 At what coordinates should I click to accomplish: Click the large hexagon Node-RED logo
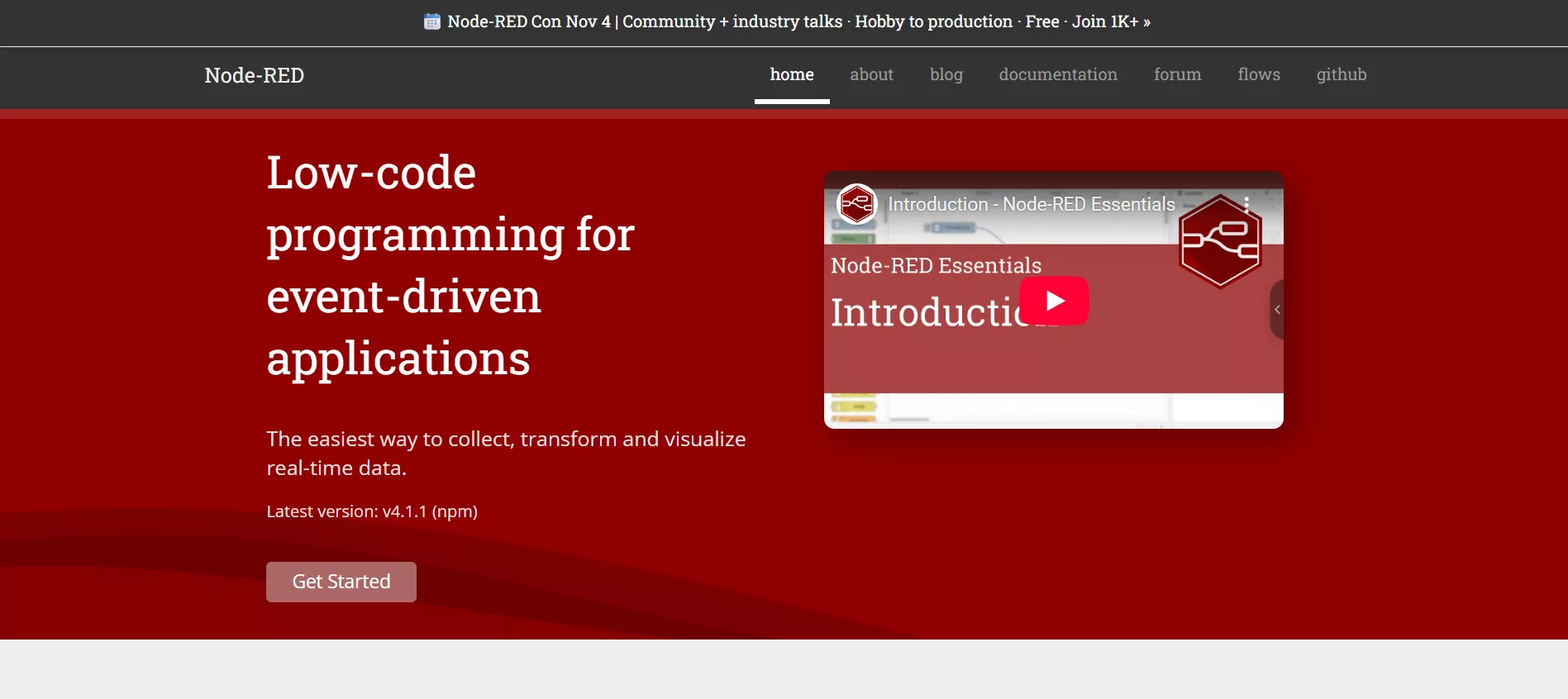(1220, 242)
